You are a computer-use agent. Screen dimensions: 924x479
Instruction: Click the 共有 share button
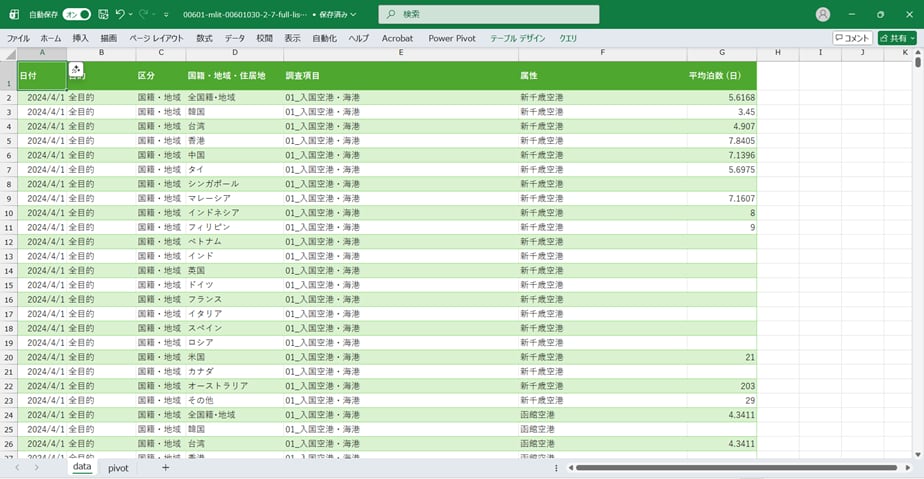point(896,38)
